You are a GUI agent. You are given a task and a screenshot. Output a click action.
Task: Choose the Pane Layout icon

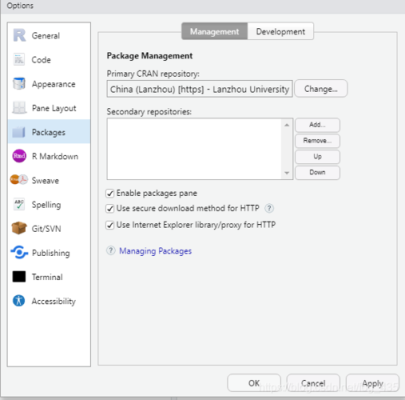click(19, 108)
